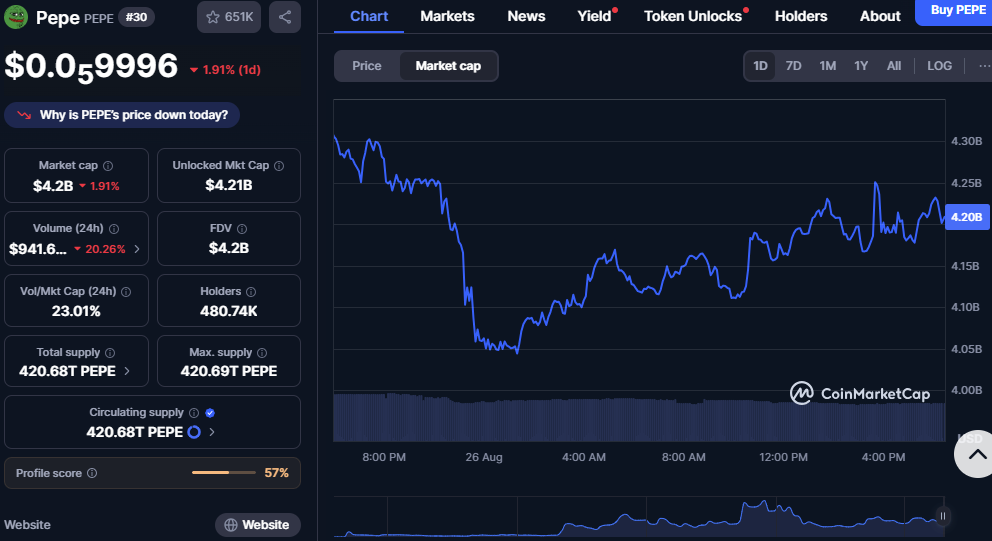Click the Market cap info icon
The height and width of the screenshot is (541, 992).
(x=108, y=166)
